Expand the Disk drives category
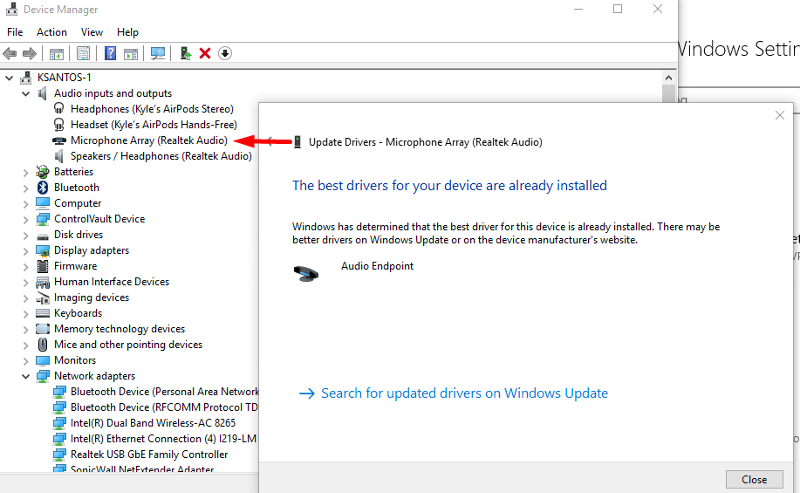This screenshot has height=493, width=800. click(26, 235)
